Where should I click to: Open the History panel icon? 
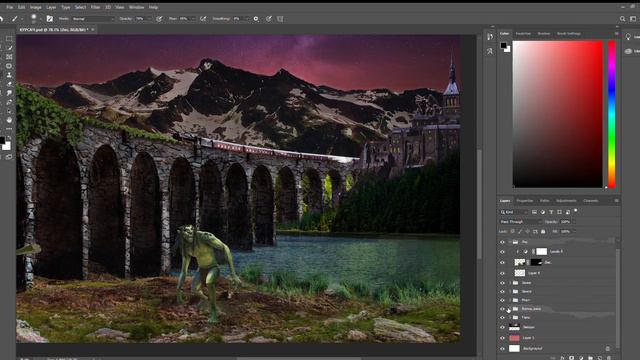(490, 37)
